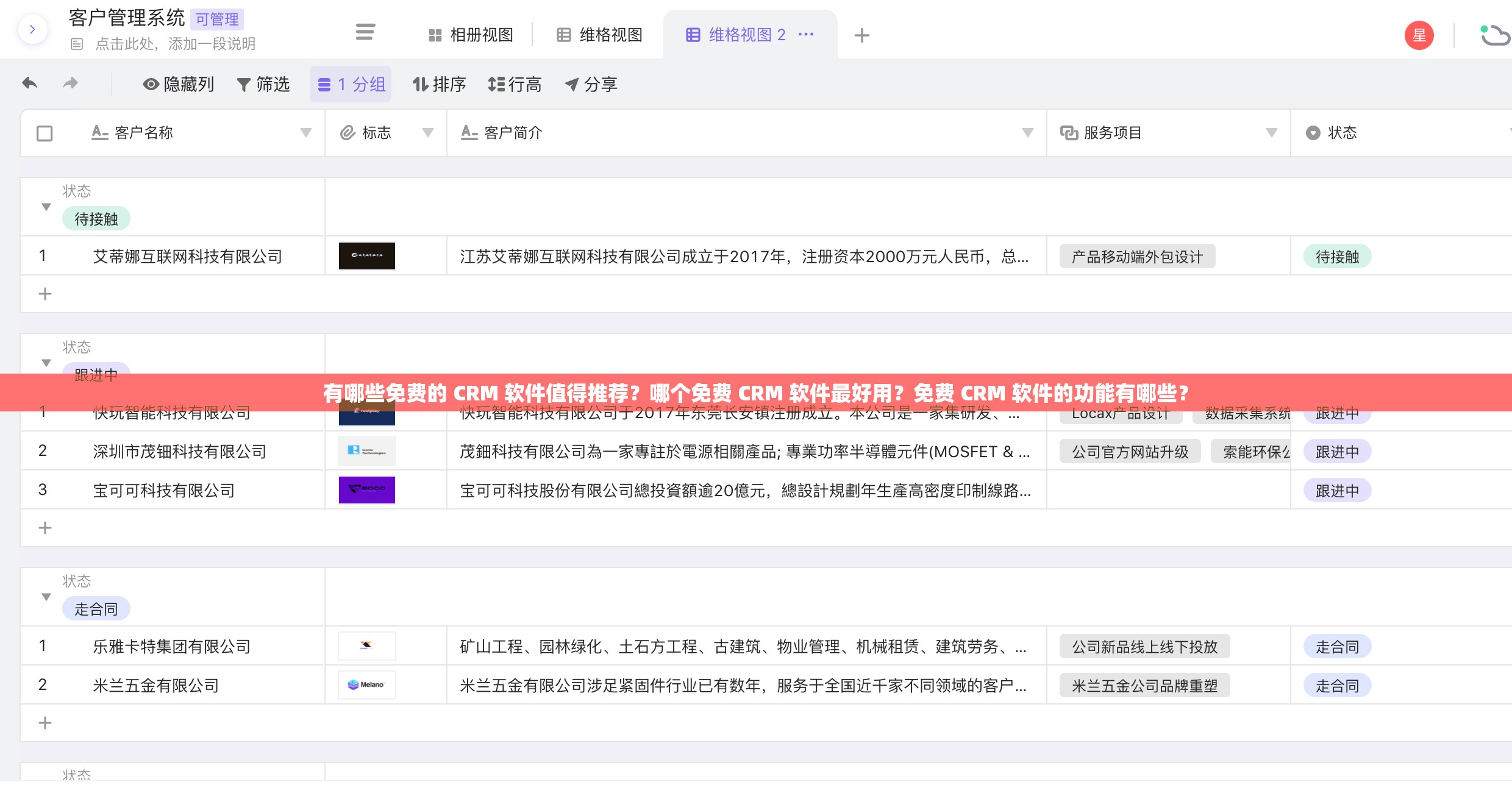The height and width of the screenshot is (785, 1512).
Task: Click the 隐藏列 hide columns icon
Action: pyautogui.click(x=150, y=84)
